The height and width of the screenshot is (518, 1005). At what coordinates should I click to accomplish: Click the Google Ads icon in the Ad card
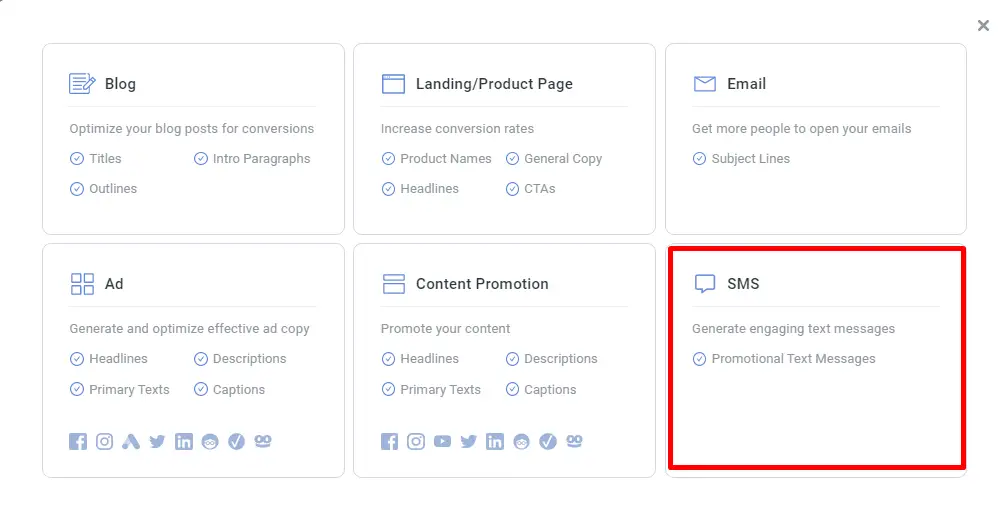[131, 441]
